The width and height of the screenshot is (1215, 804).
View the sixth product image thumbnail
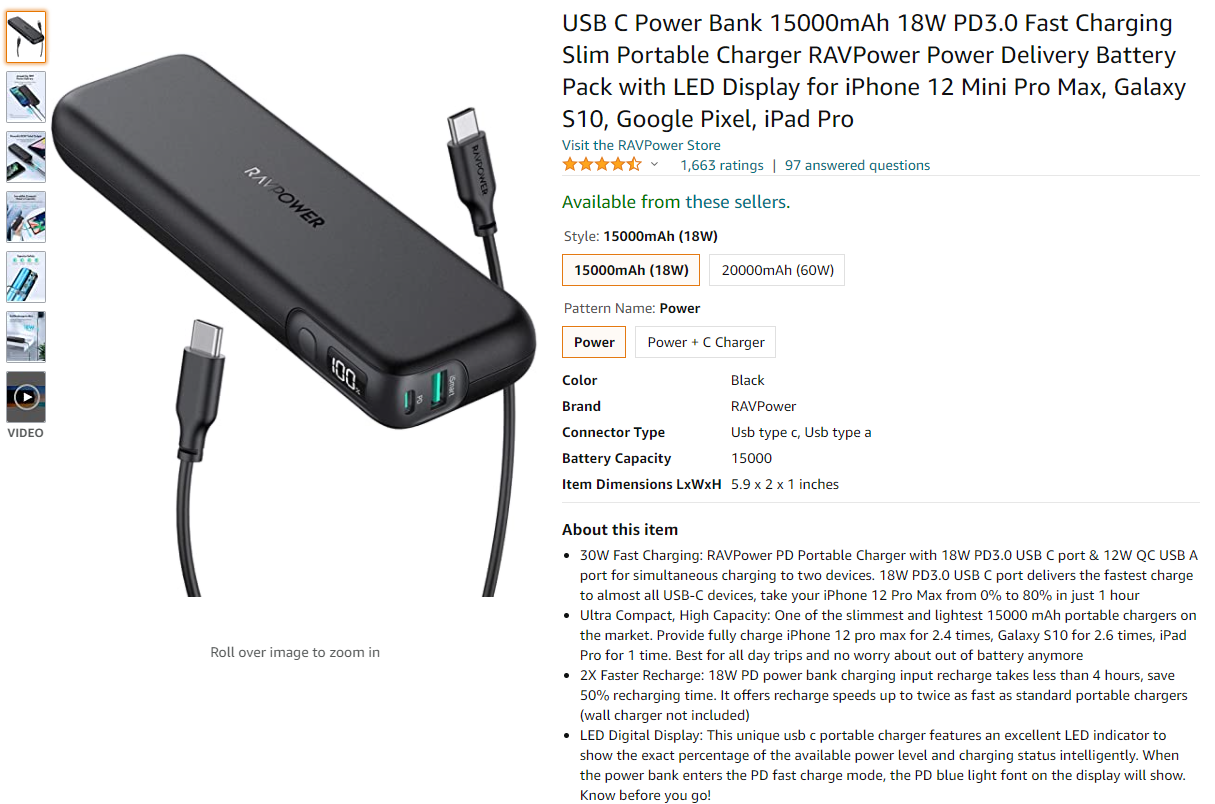click(26, 336)
